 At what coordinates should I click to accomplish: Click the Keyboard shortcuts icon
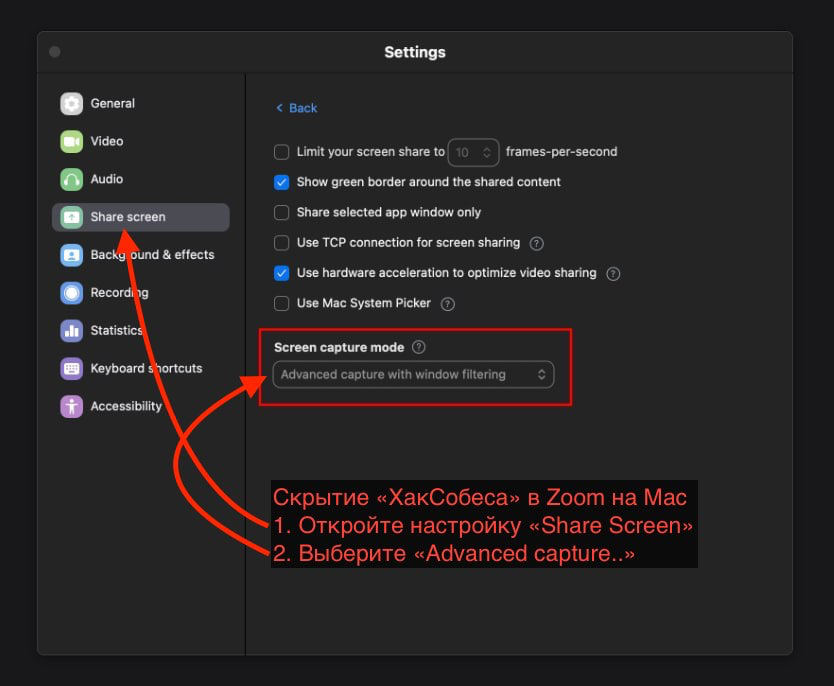pyautogui.click(x=71, y=368)
